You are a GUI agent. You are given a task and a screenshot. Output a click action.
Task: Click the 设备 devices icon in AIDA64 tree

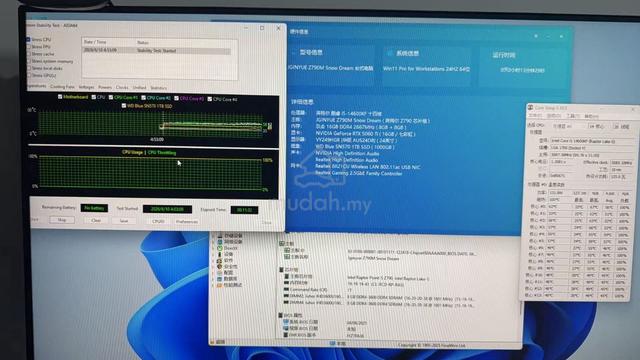click(x=220, y=254)
